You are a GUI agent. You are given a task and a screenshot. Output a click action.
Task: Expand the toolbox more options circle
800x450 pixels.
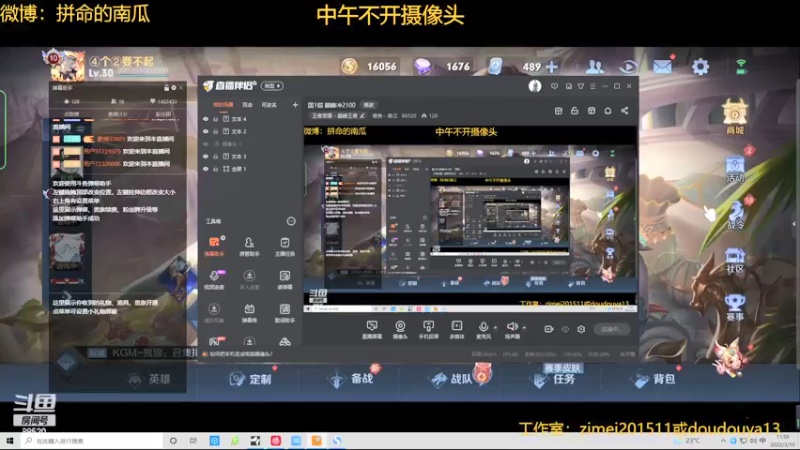click(x=291, y=221)
